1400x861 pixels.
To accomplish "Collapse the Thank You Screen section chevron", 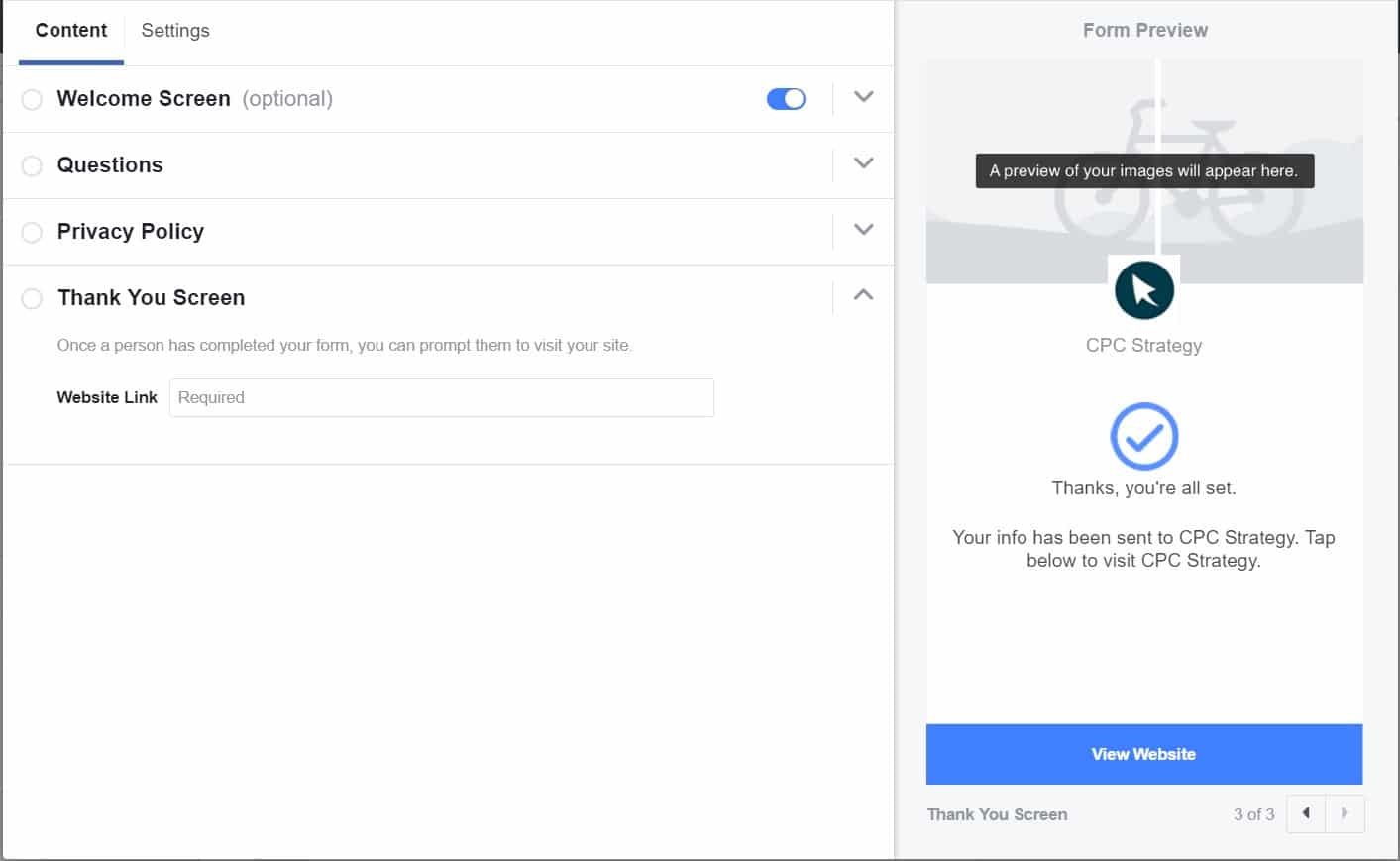I will point(863,295).
